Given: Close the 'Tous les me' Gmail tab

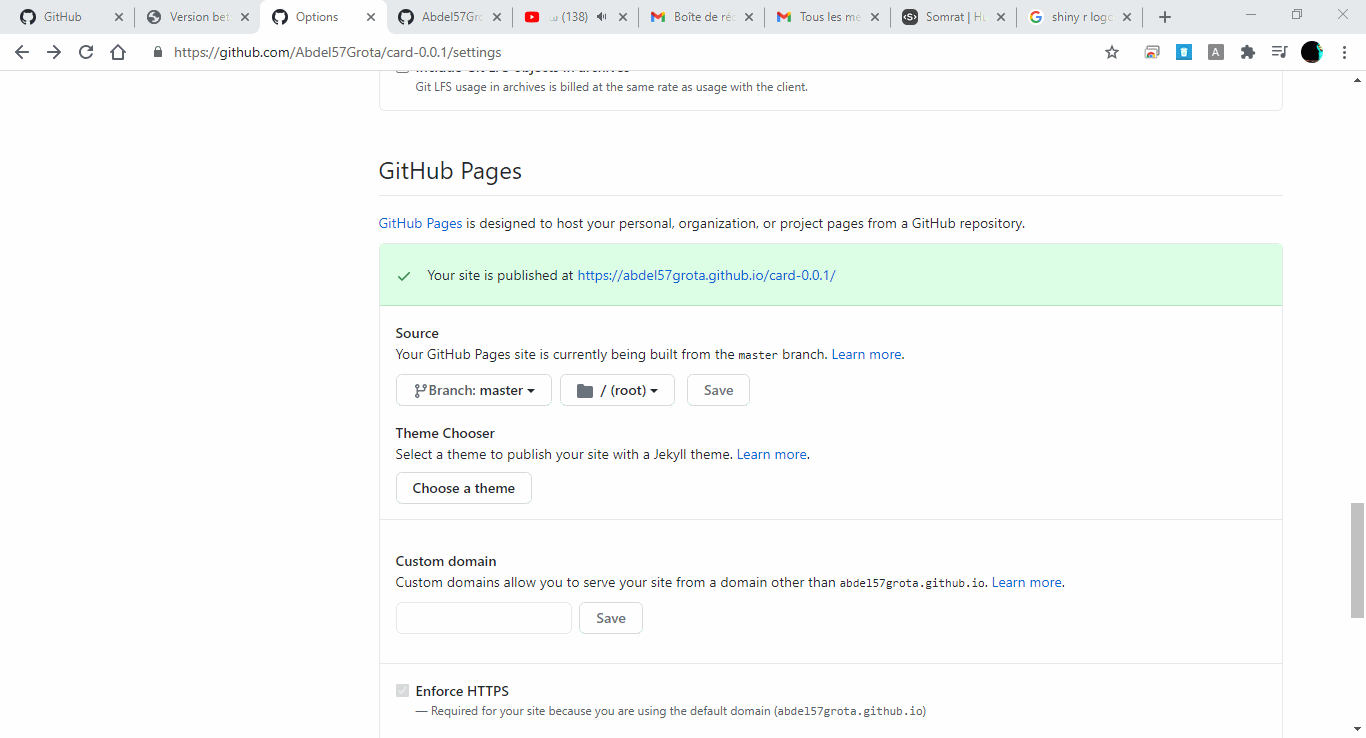Looking at the screenshot, I should [x=875, y=17].
